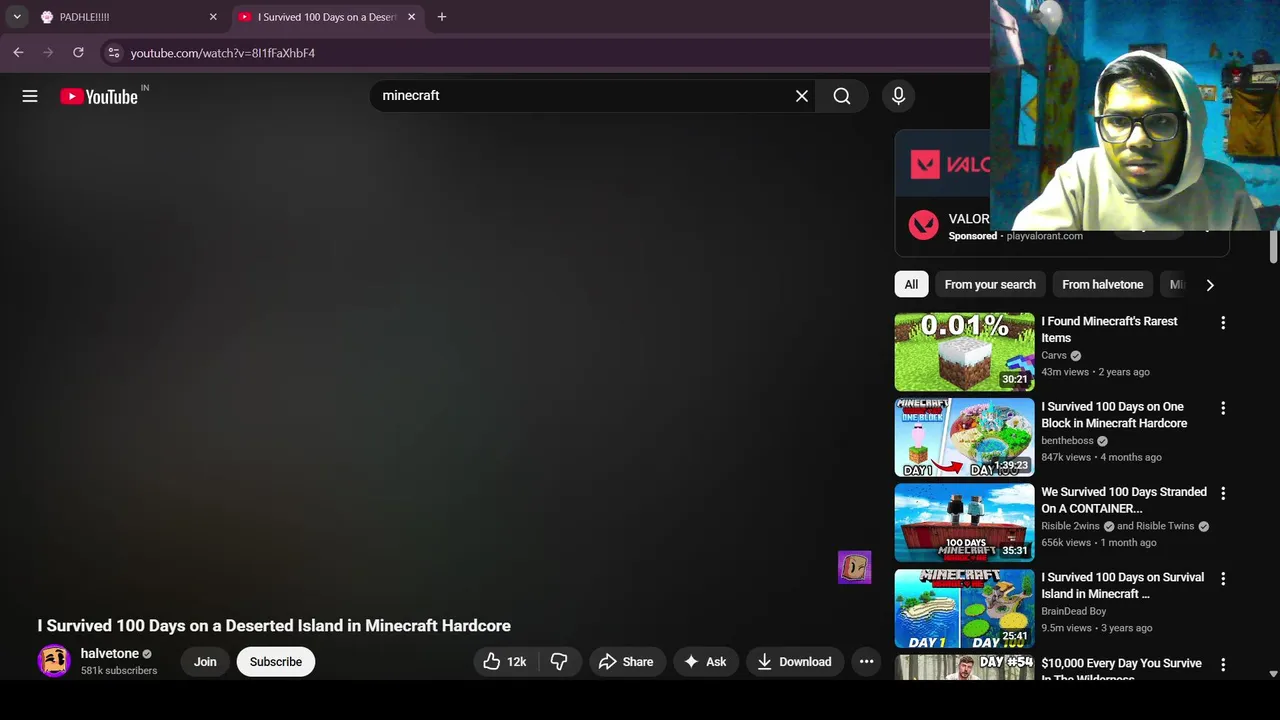
Task: Click the page scroll-down arrow
Action: (x=1273, y=674)
